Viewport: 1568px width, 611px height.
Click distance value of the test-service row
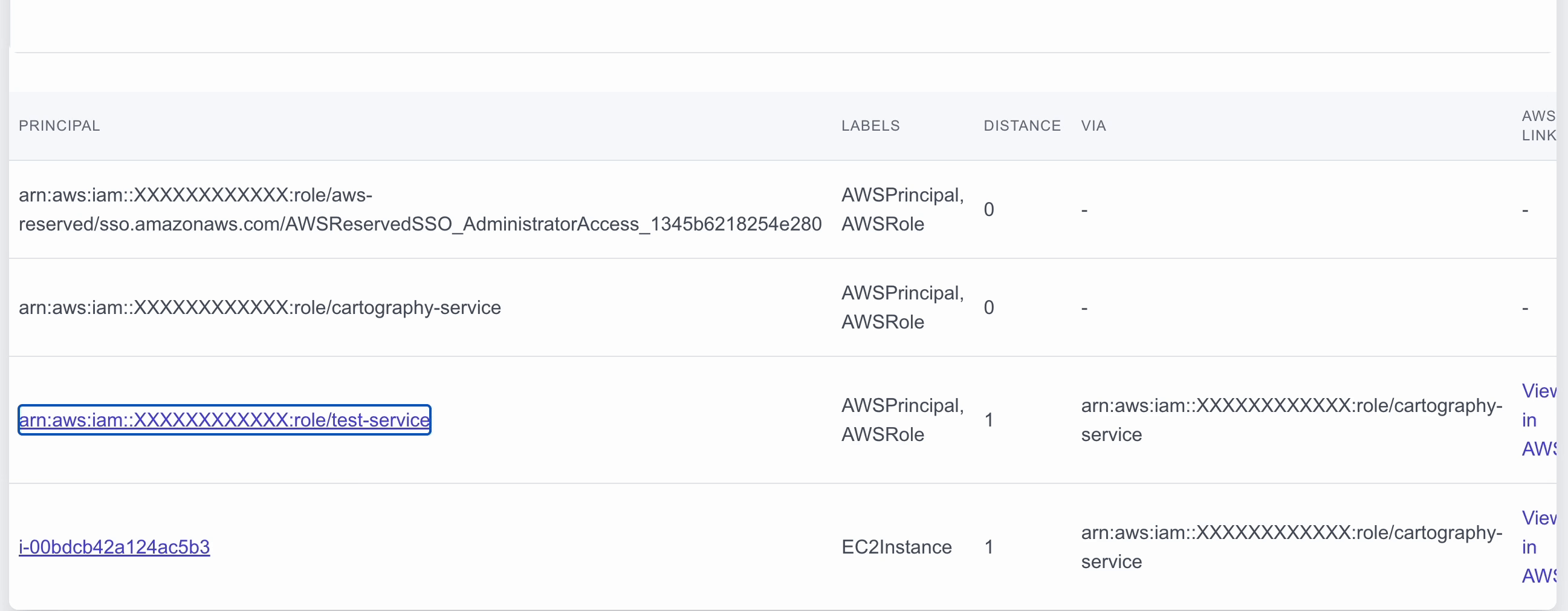pyautogui.click(x=988, y=420)
